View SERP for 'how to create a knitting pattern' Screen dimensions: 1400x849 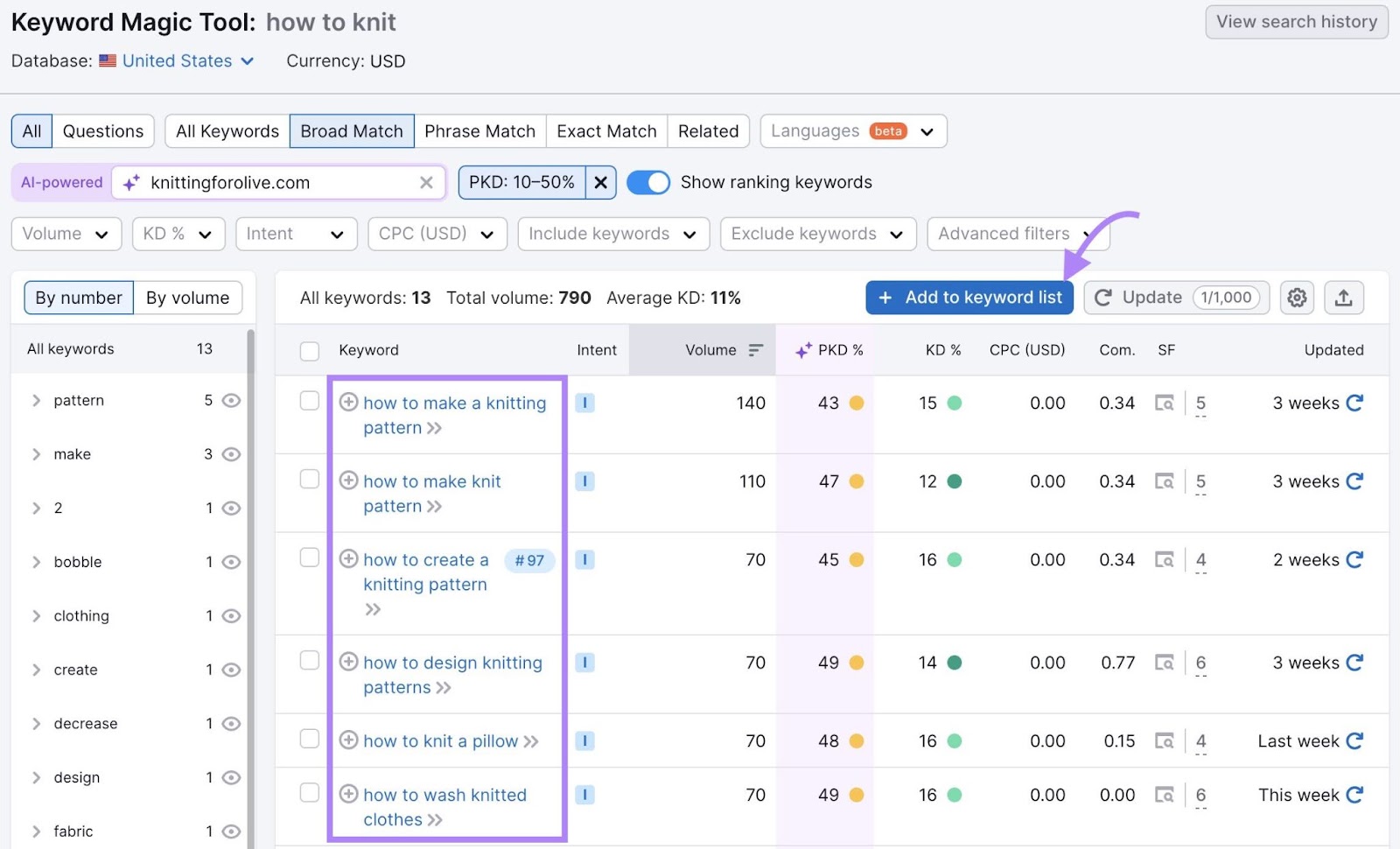[1164, 559]
